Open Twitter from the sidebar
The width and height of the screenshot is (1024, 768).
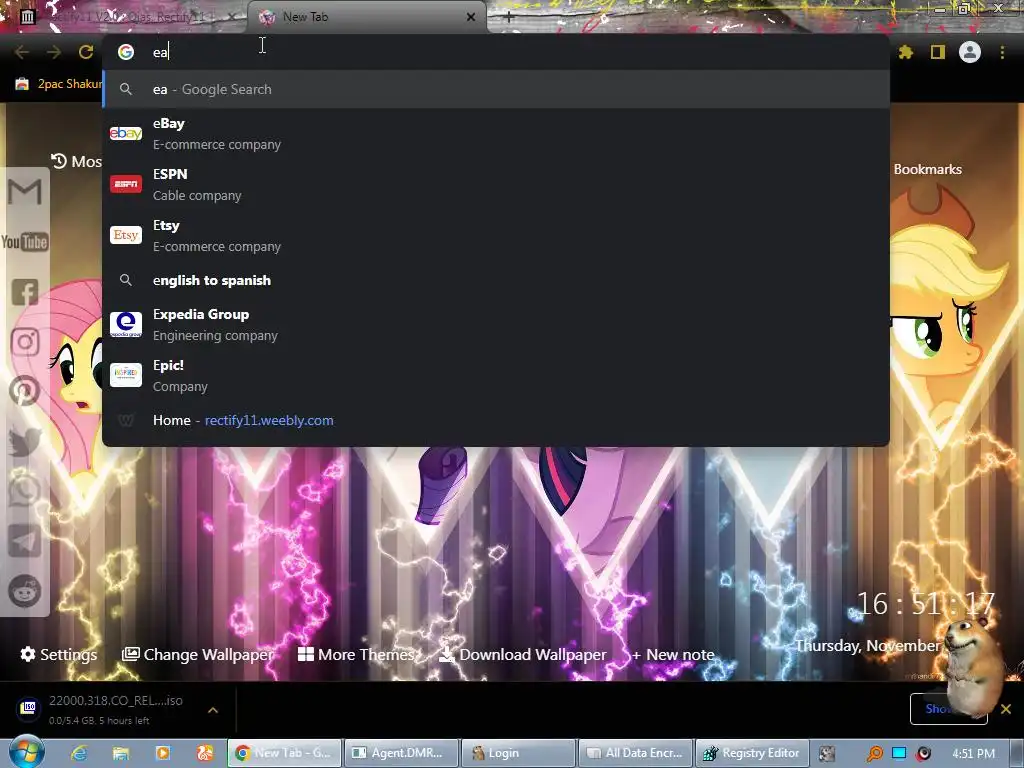tap(25, 441)
